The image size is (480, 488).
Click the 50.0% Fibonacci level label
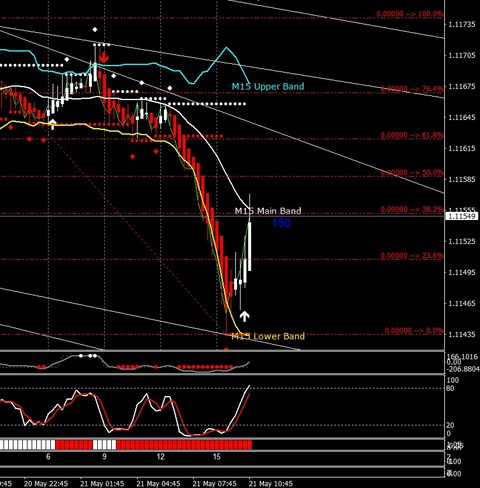coord(412,173)
